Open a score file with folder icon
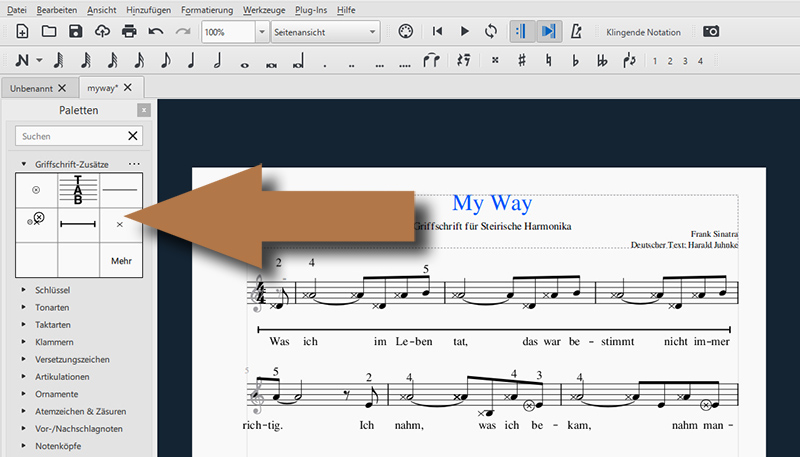This screenshot has width=800, height=457. [x=49, y=32]
